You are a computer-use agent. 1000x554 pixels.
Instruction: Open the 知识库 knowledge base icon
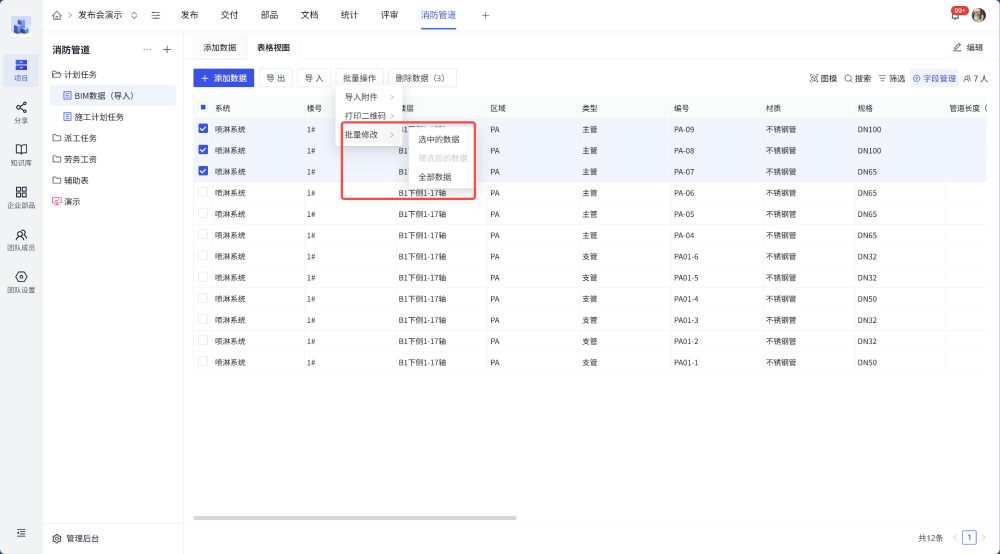coord(21,154)
